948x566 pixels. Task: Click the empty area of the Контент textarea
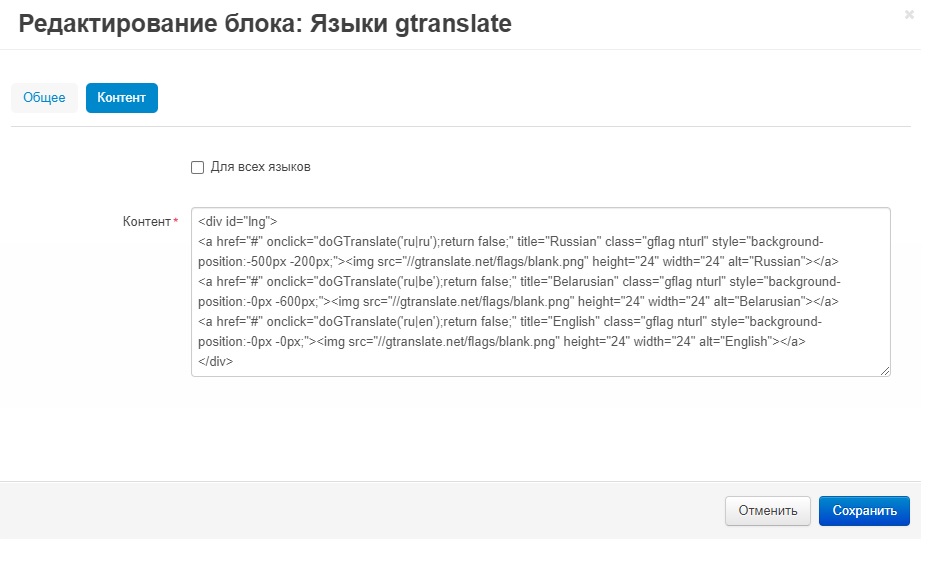(x=600, y=364)
